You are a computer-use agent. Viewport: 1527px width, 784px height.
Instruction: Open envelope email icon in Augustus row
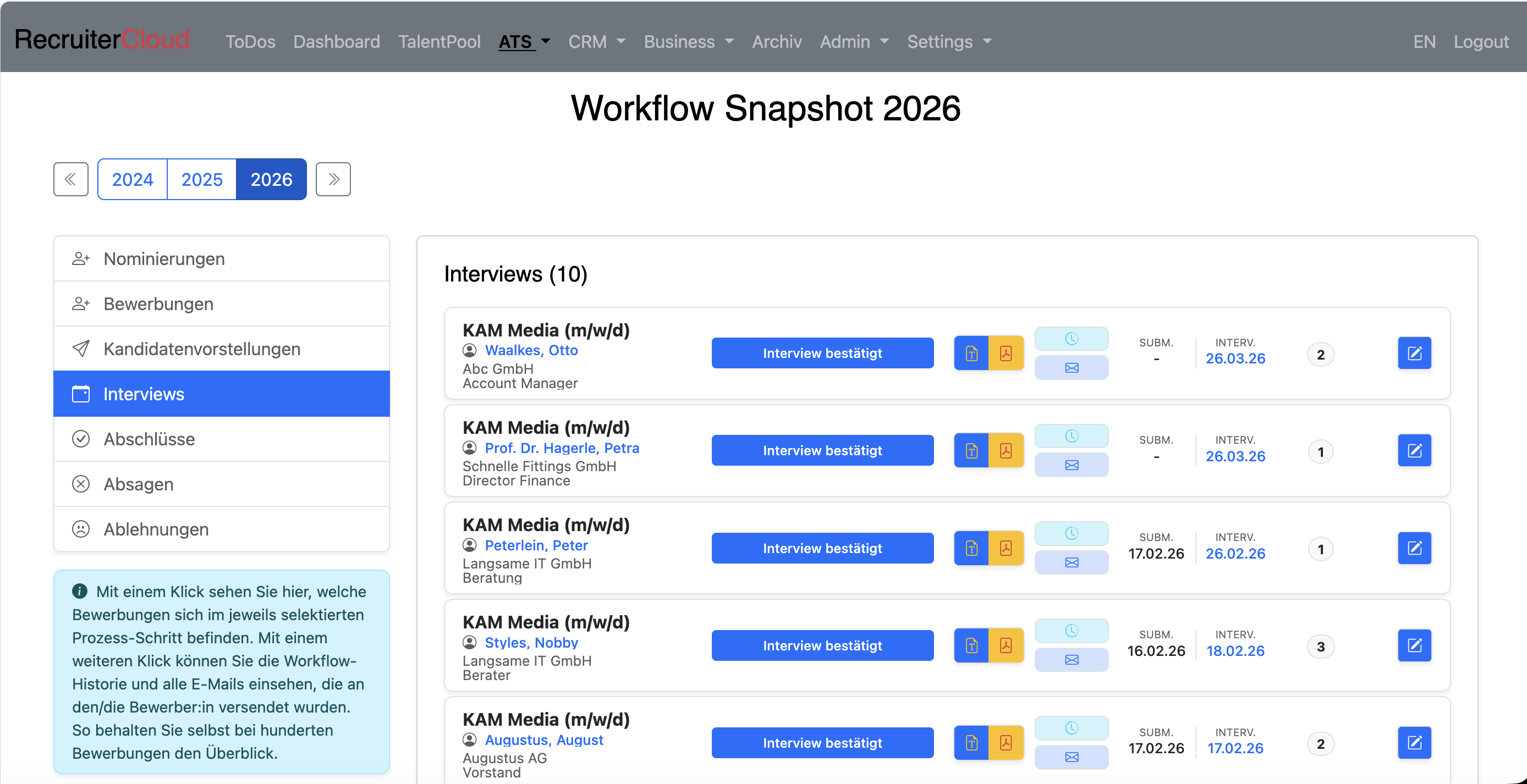point(1070,757)
